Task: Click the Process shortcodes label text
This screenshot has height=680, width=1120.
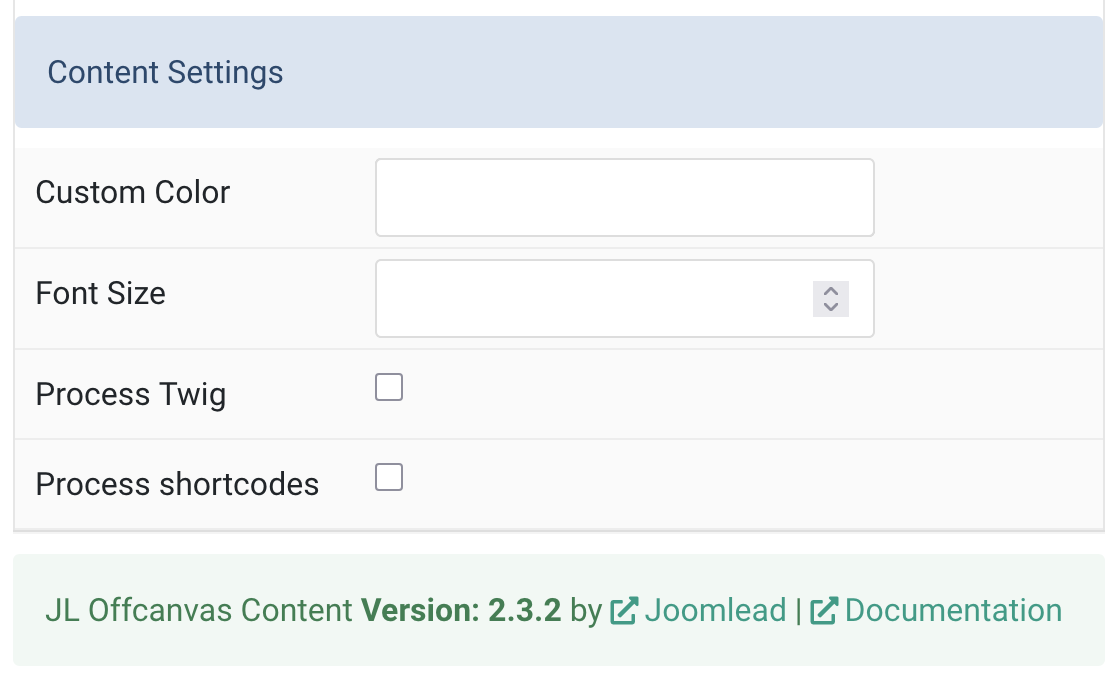Action: [x=177, y=484]
